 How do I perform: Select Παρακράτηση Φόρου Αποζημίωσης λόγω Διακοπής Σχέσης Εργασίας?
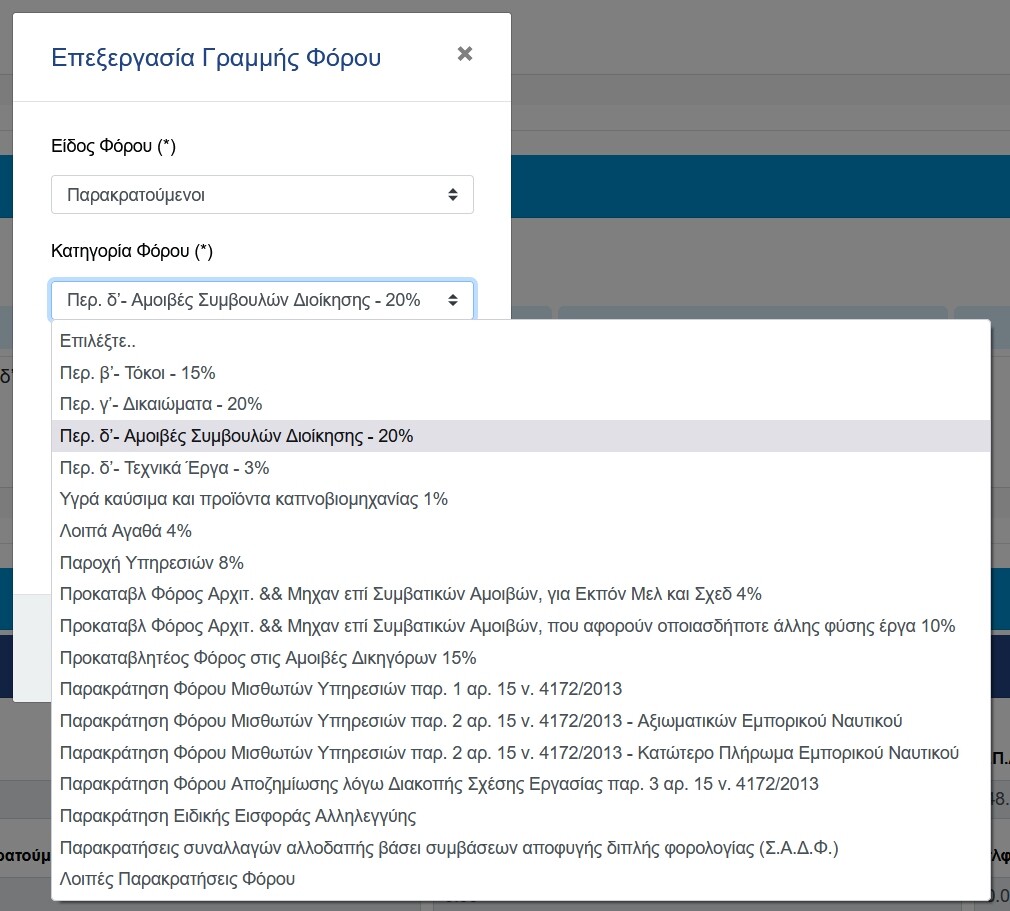(x=439, y=784)
